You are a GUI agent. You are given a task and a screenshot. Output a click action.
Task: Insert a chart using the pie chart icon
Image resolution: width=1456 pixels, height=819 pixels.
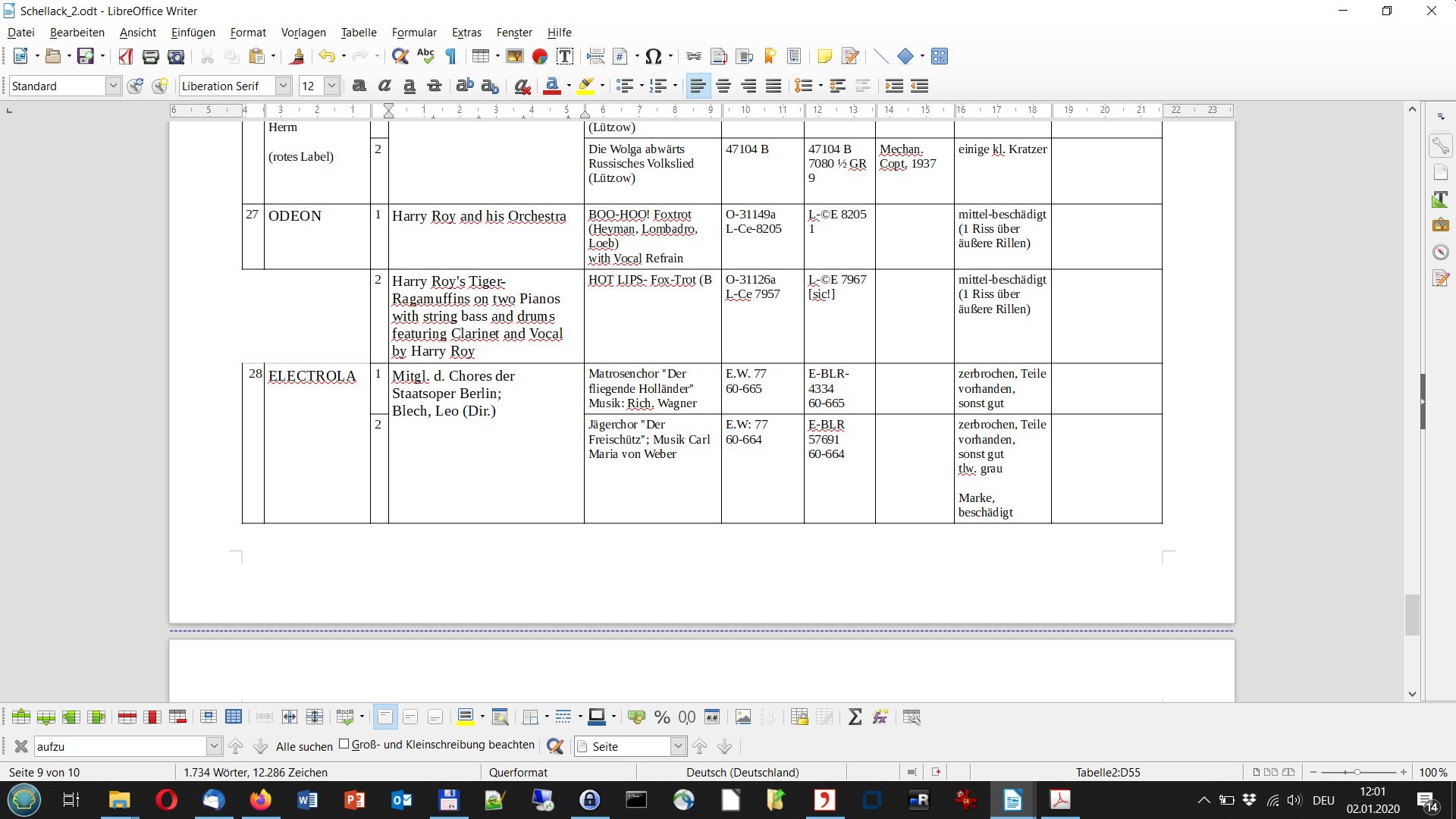(540, 56)
